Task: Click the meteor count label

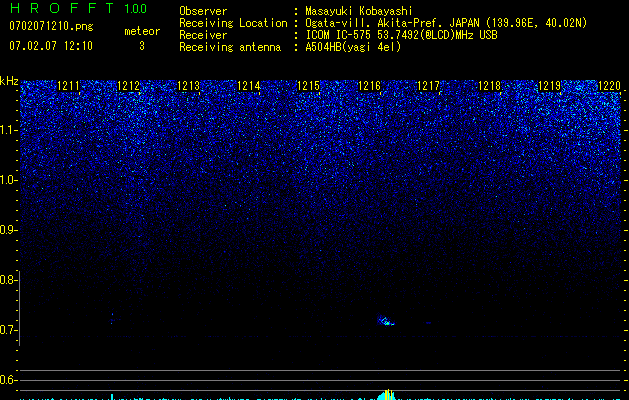Action: point(142,31)
